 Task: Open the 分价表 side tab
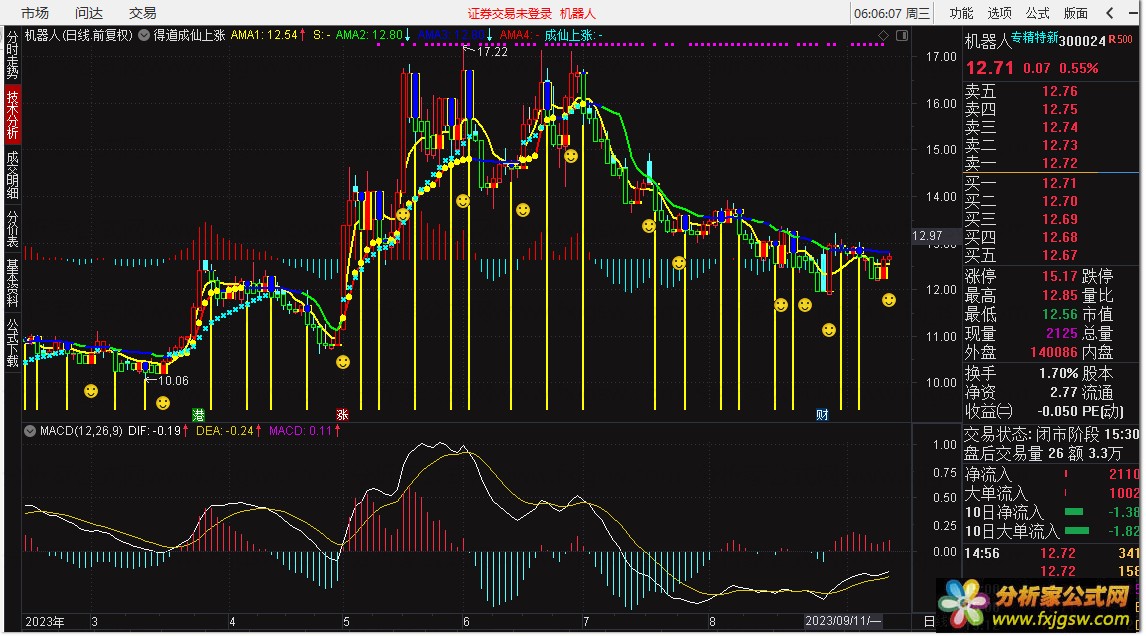[12, 229]
